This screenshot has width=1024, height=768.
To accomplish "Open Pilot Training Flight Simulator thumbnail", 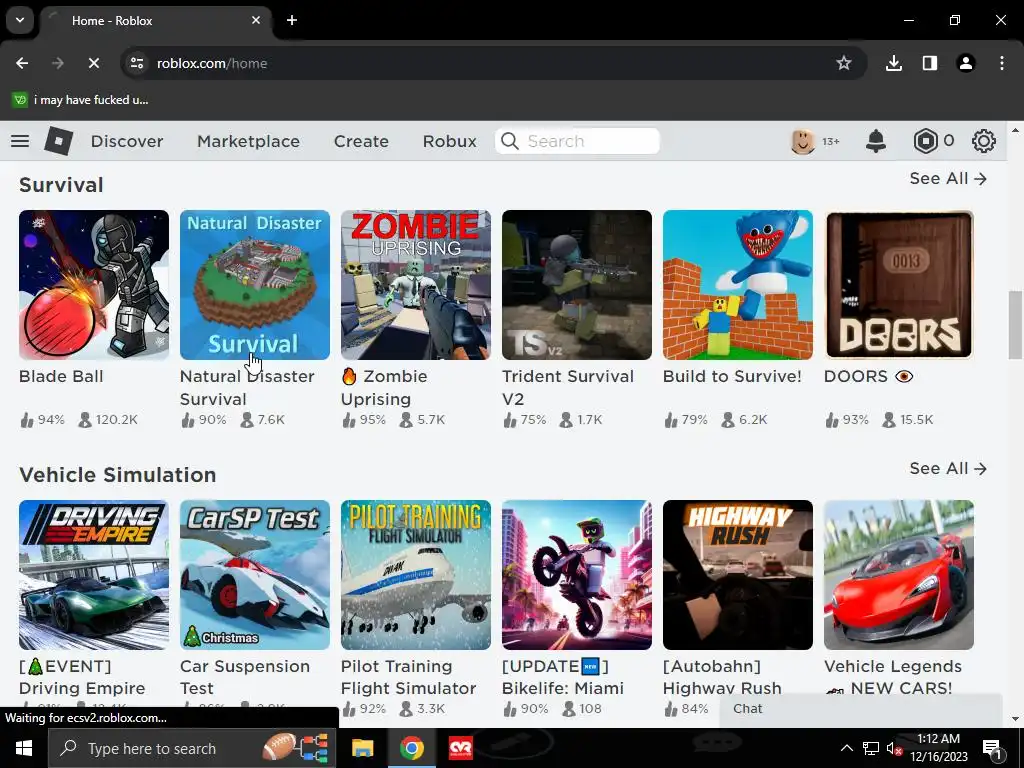I will pyautogui.click(x=416, y=575).
